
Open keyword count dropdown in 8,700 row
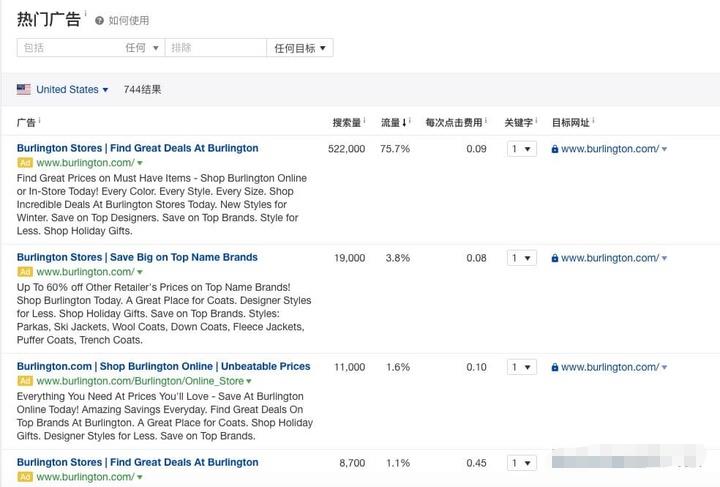coord(522,463)
